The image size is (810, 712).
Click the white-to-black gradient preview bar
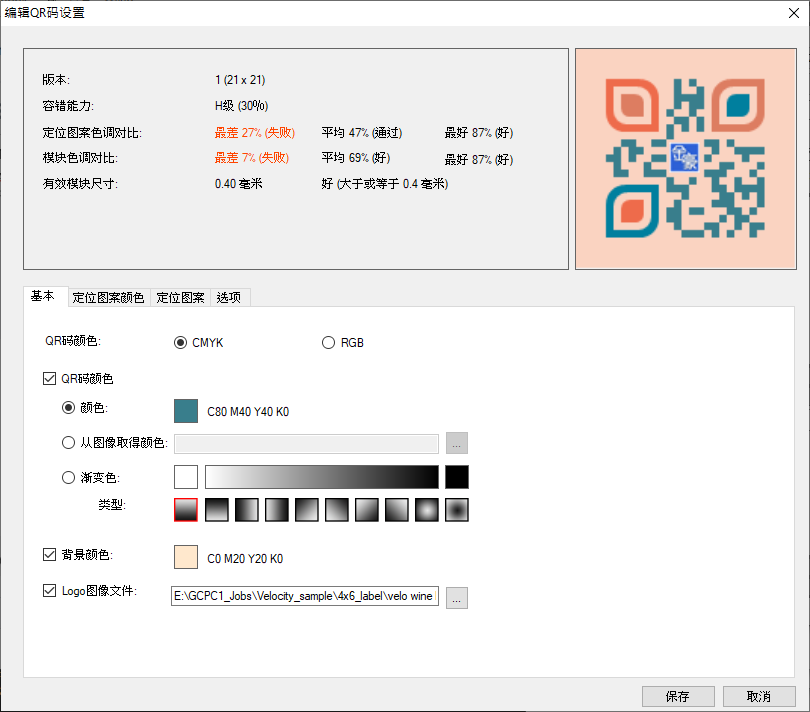pyautogui.click(x=322, y=477)
